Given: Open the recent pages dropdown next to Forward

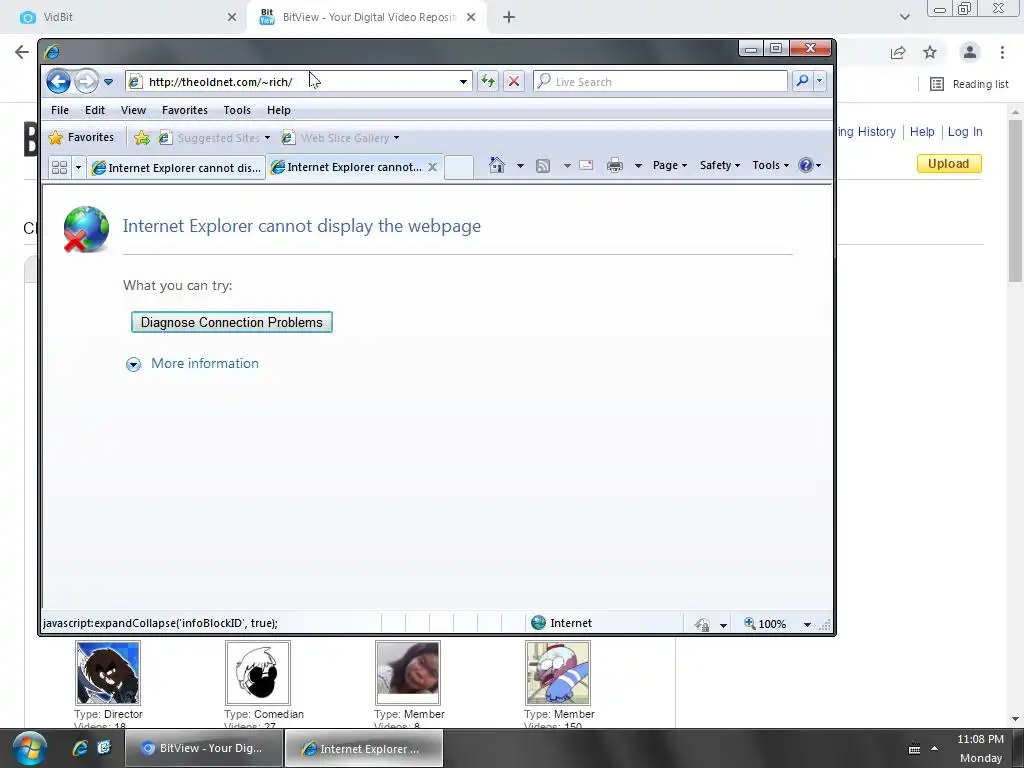Looking at the screenshot, I should (108, 82).
